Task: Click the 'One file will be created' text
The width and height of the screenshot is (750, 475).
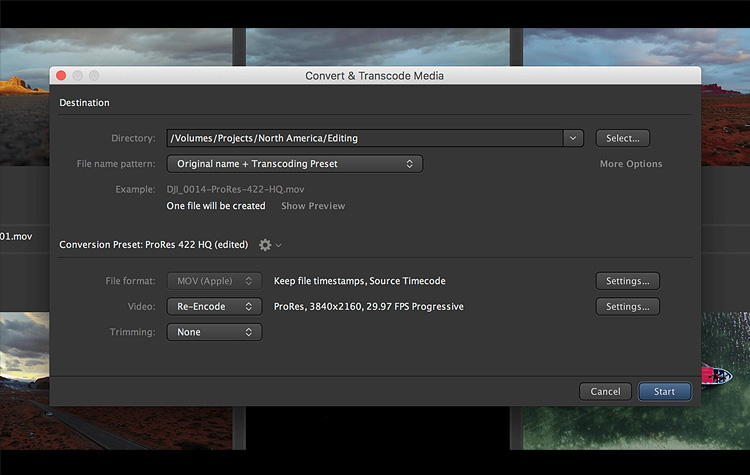Action: (x=216, y=206)
